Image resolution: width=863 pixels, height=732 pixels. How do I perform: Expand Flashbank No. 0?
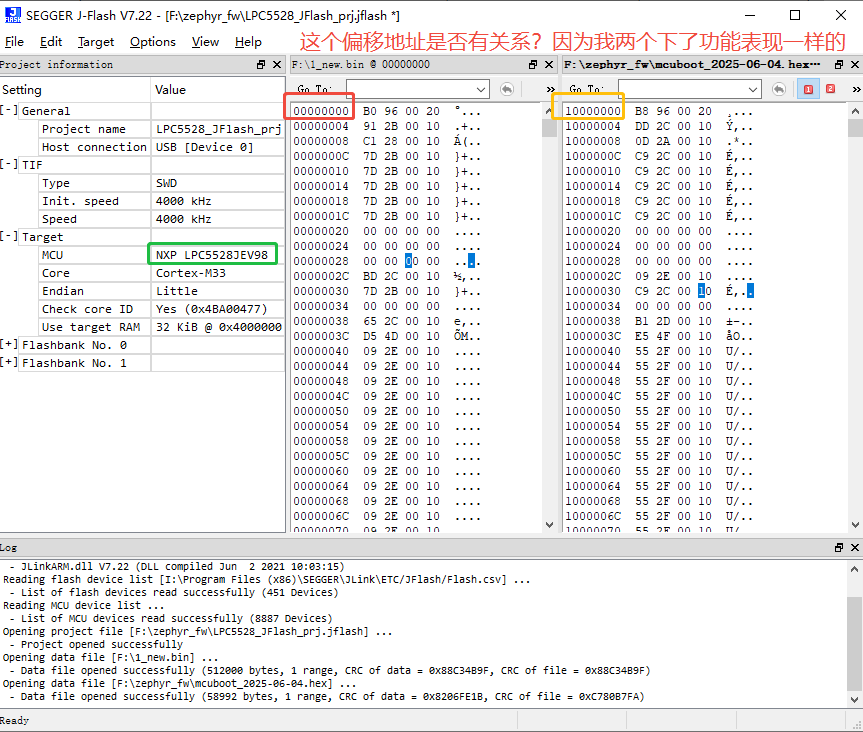[8, 345]
